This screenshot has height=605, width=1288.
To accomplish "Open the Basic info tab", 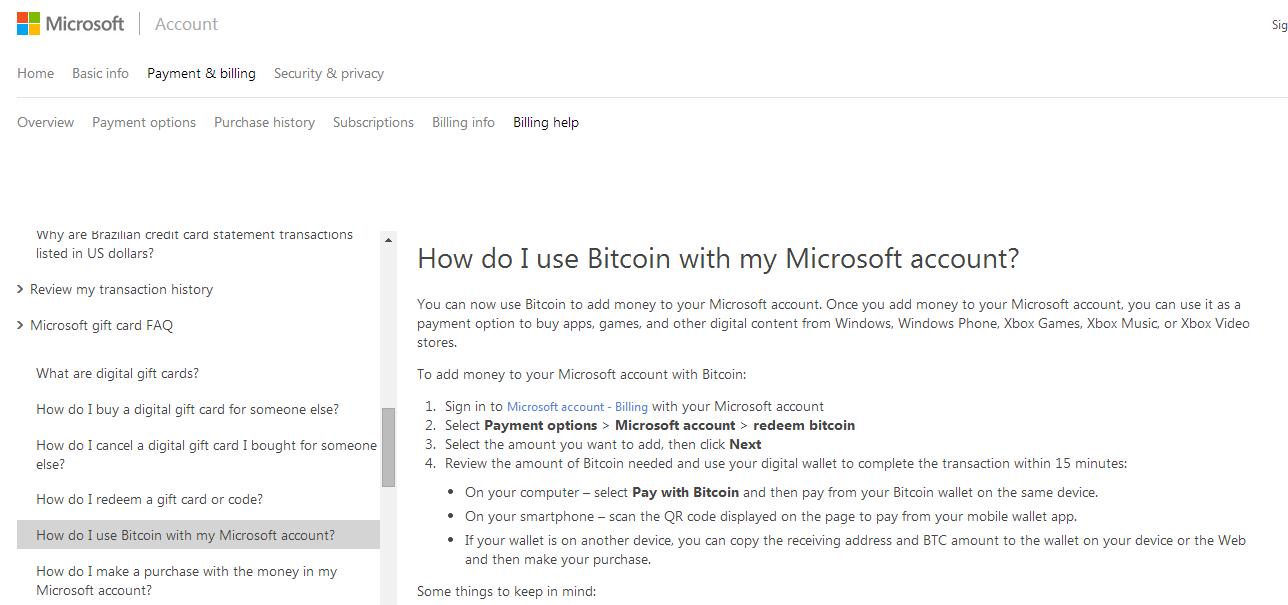I will coord(100,73).
